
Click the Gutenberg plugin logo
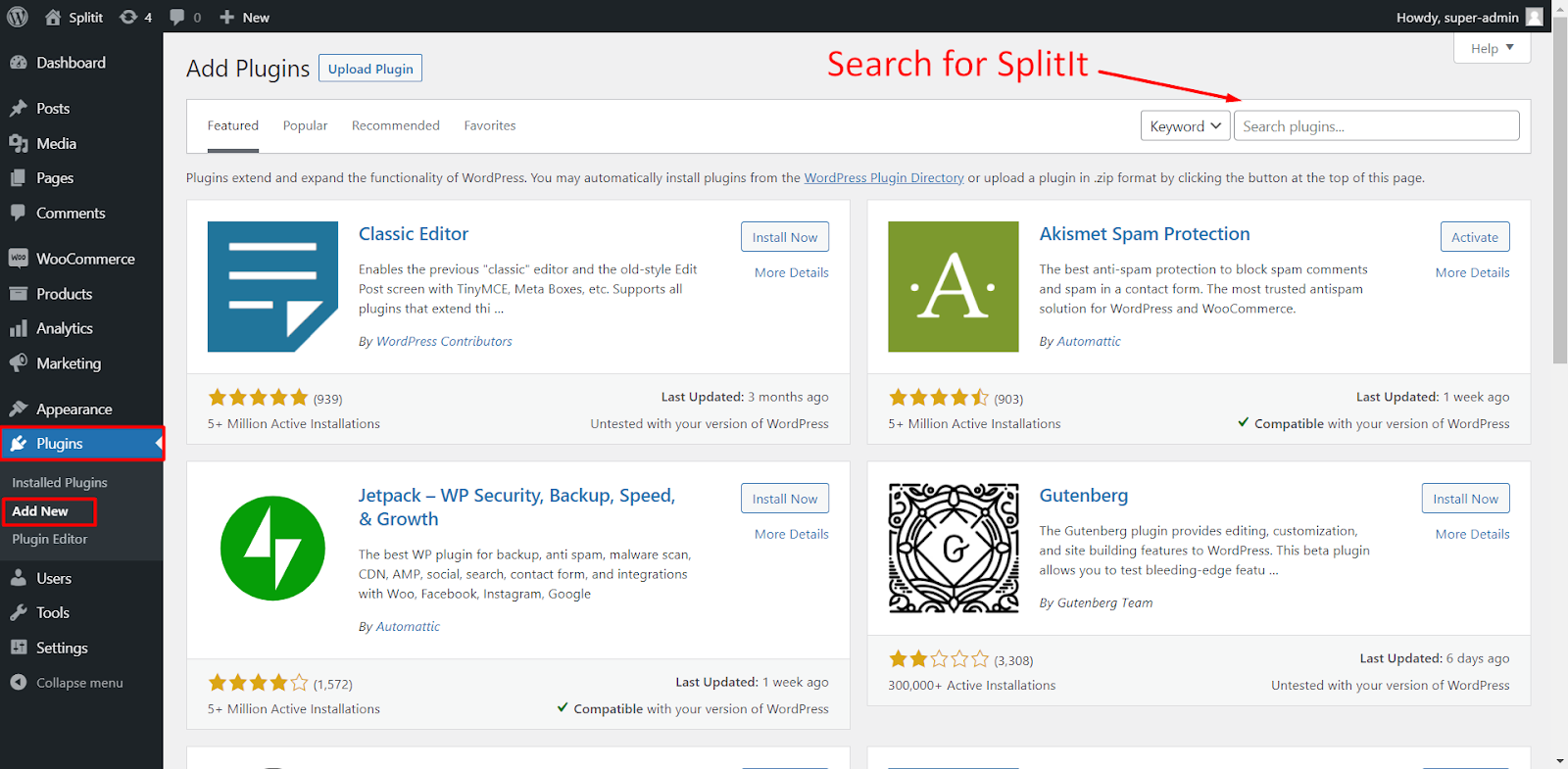coord(953,548)
